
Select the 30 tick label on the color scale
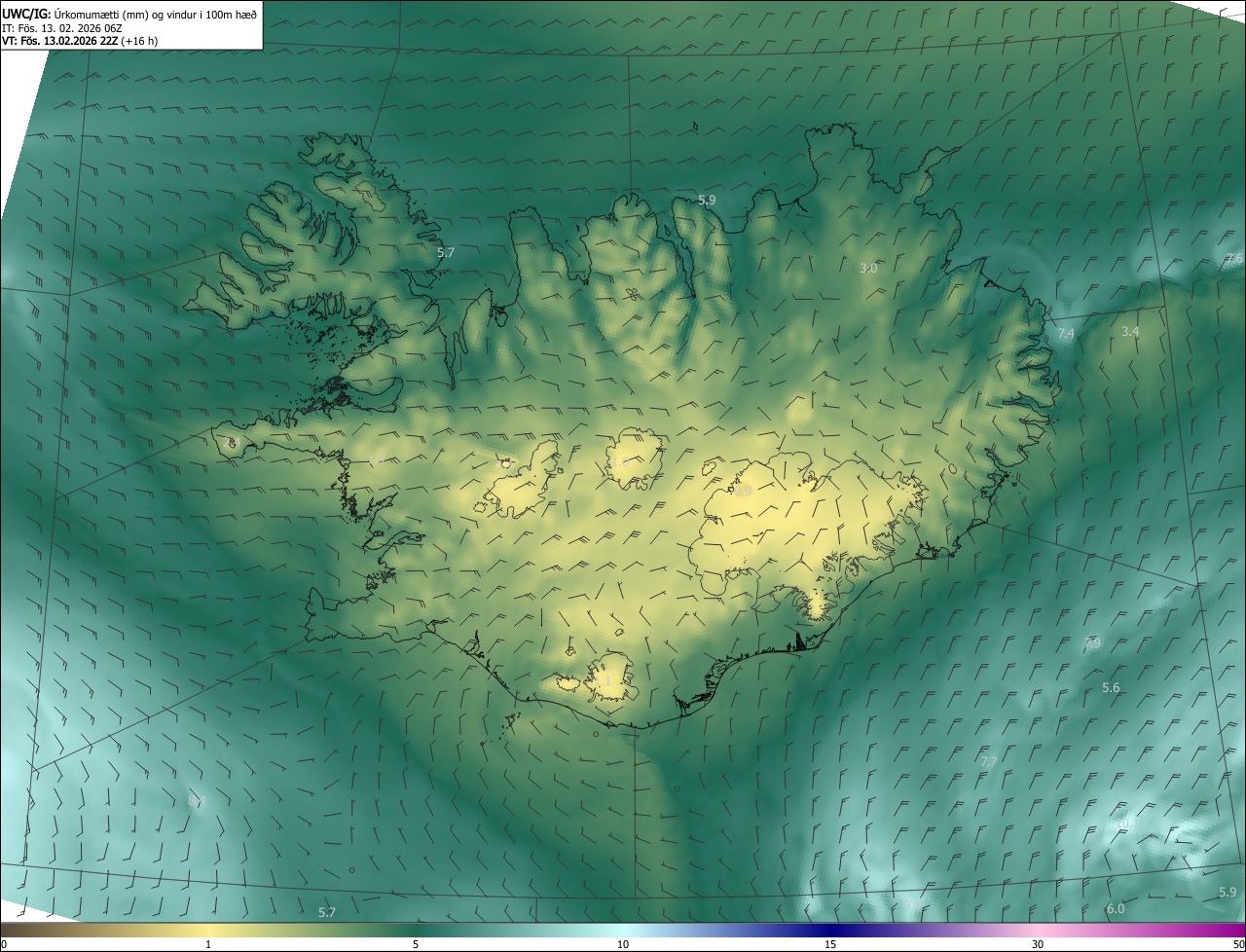click(1038, 944)
